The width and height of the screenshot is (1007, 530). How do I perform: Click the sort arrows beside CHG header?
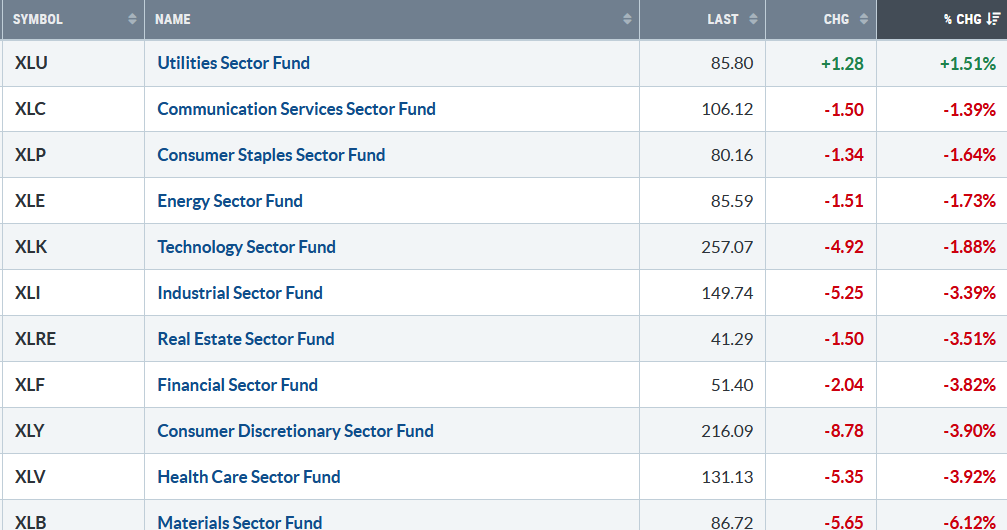[864, 19]
